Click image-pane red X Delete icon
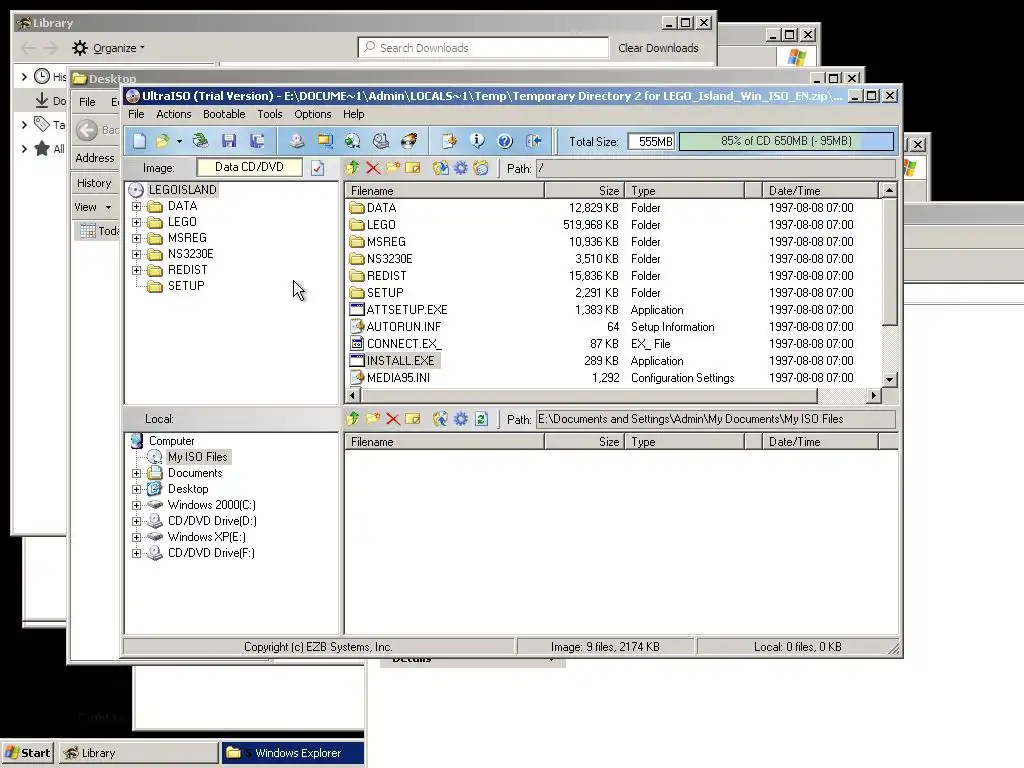The width and height of the screenshot is (1024, 768). 373,168
